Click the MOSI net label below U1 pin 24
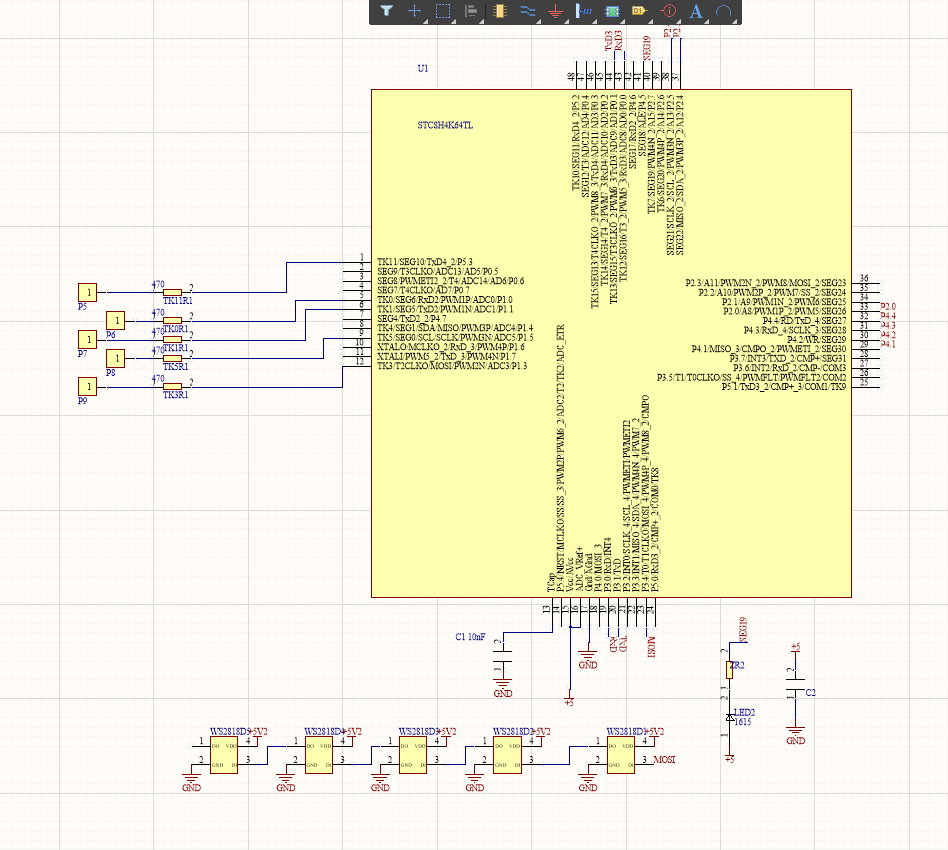This screenshot has height=850, width=948. (x=651, y=647)
